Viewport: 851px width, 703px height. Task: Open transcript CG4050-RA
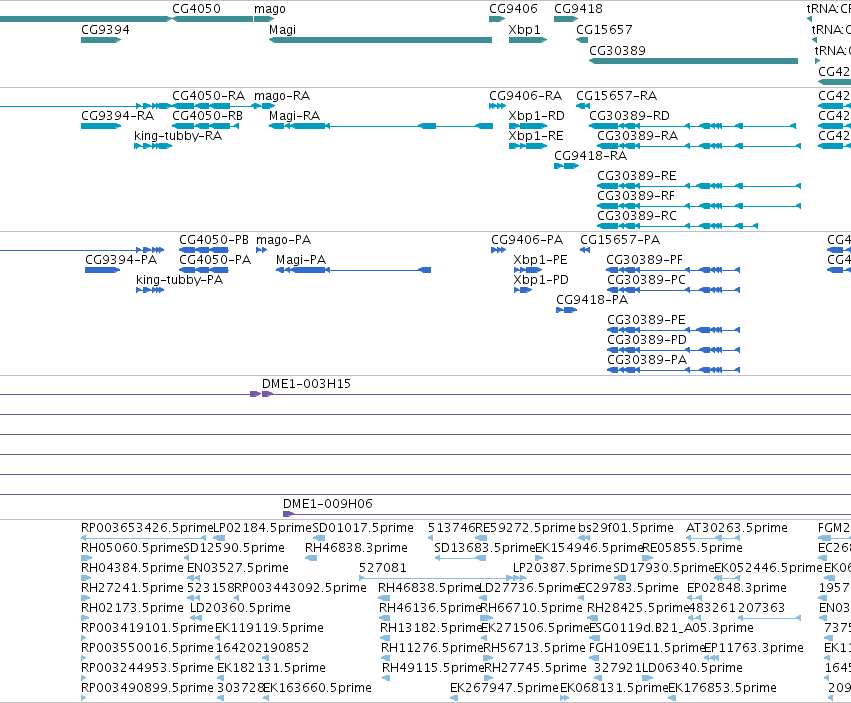coord(208,96)
